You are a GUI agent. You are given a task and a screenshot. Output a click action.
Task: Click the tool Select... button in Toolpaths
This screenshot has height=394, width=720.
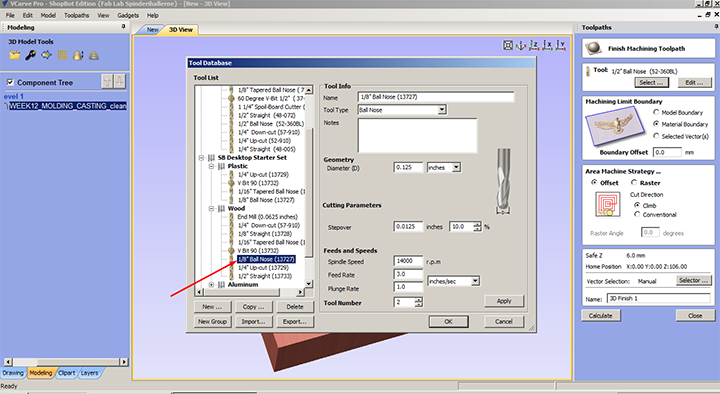pyautogui.click(x=652, y=83)
